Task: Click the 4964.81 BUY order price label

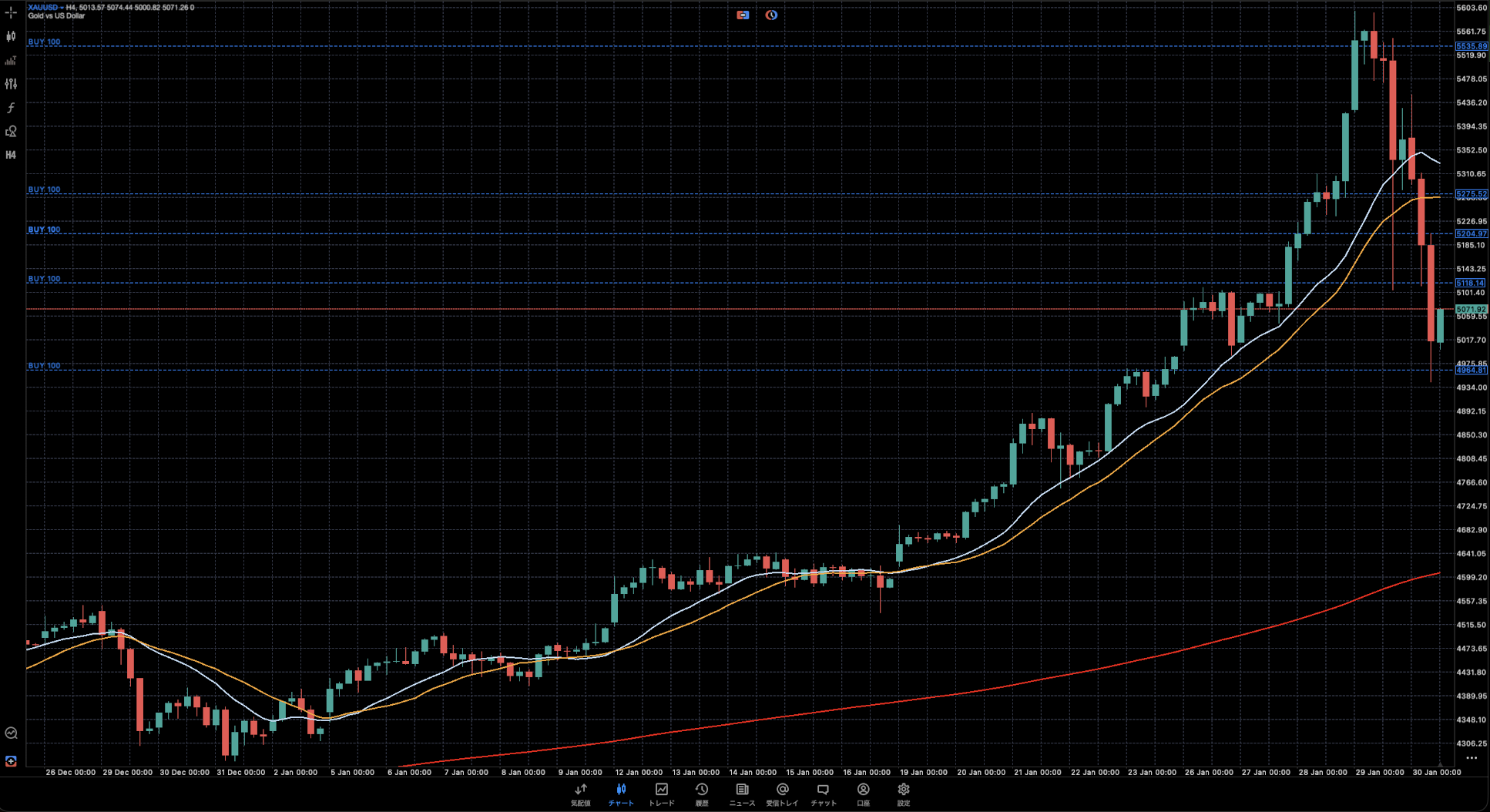Action: (x=1471, y=371)
